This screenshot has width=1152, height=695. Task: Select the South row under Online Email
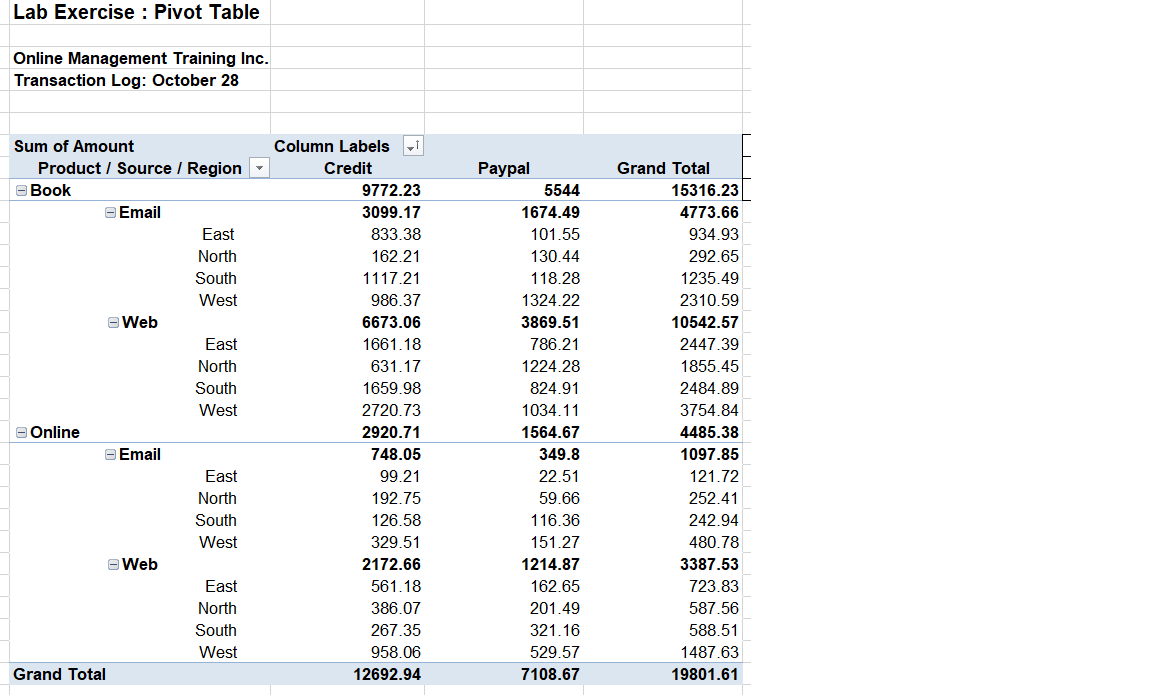[x=216, y=520]
